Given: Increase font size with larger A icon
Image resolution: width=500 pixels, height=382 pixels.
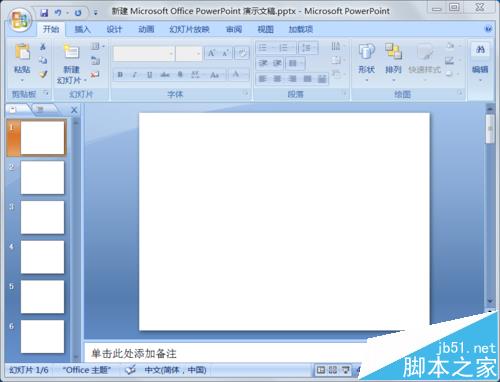Looking at the screenshot, I should tap(212, 53).
